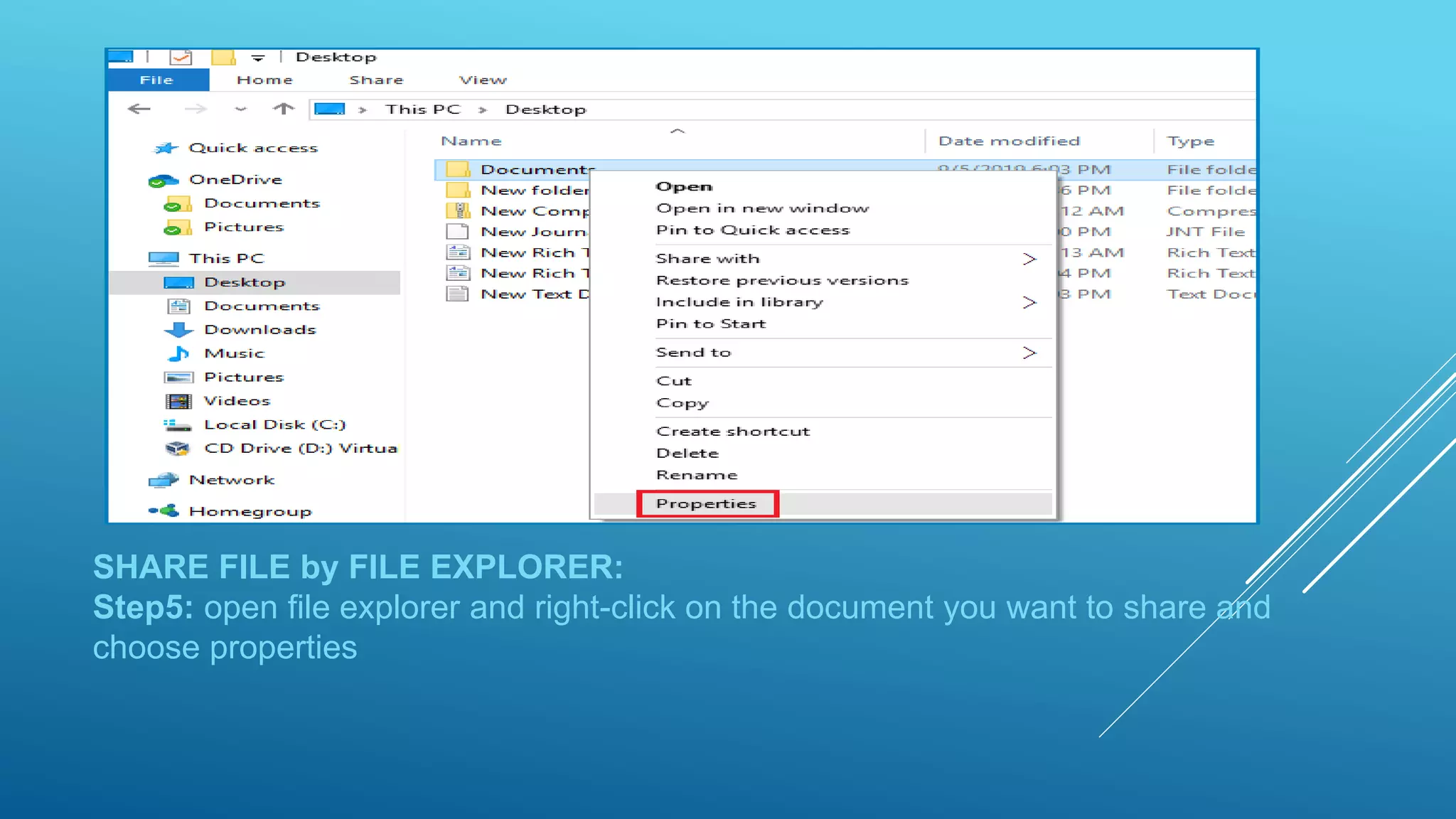
Task: Click the Music note icon in sidebar
Action: (x=178, y=353)
